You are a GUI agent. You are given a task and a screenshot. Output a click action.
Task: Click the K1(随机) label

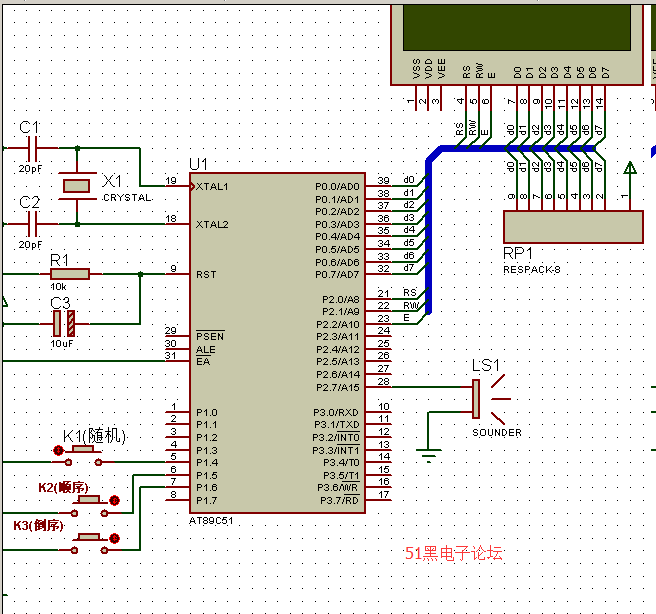pos(94,436)
